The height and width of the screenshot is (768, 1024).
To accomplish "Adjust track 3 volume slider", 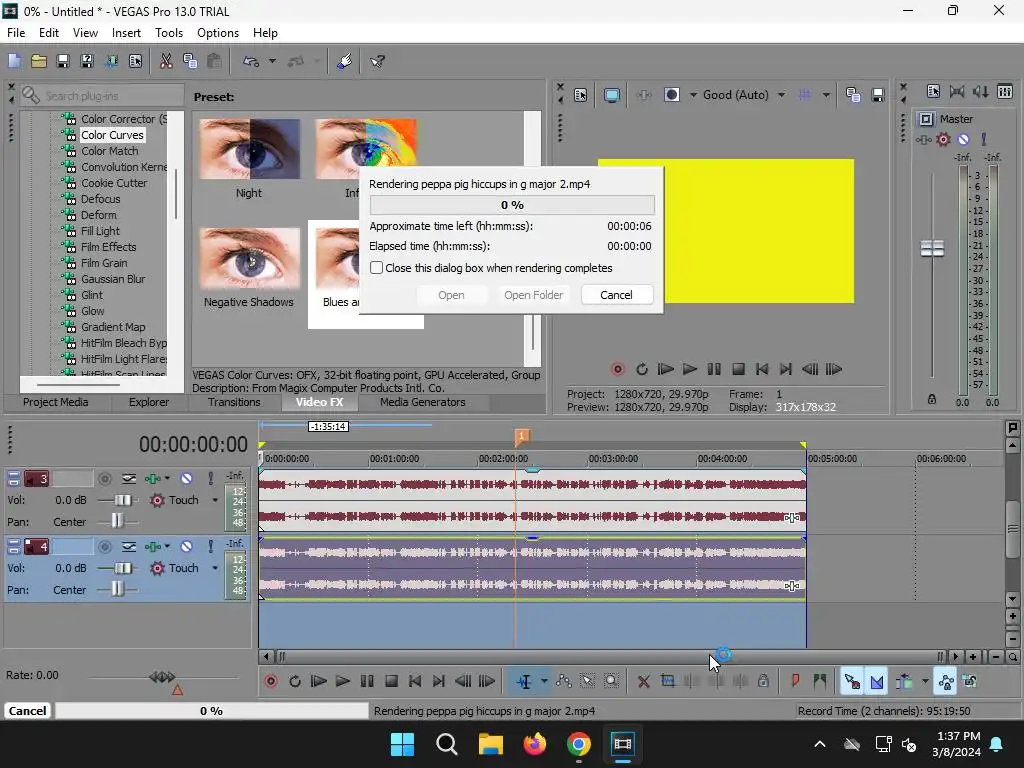I will (x=121, y=500).
